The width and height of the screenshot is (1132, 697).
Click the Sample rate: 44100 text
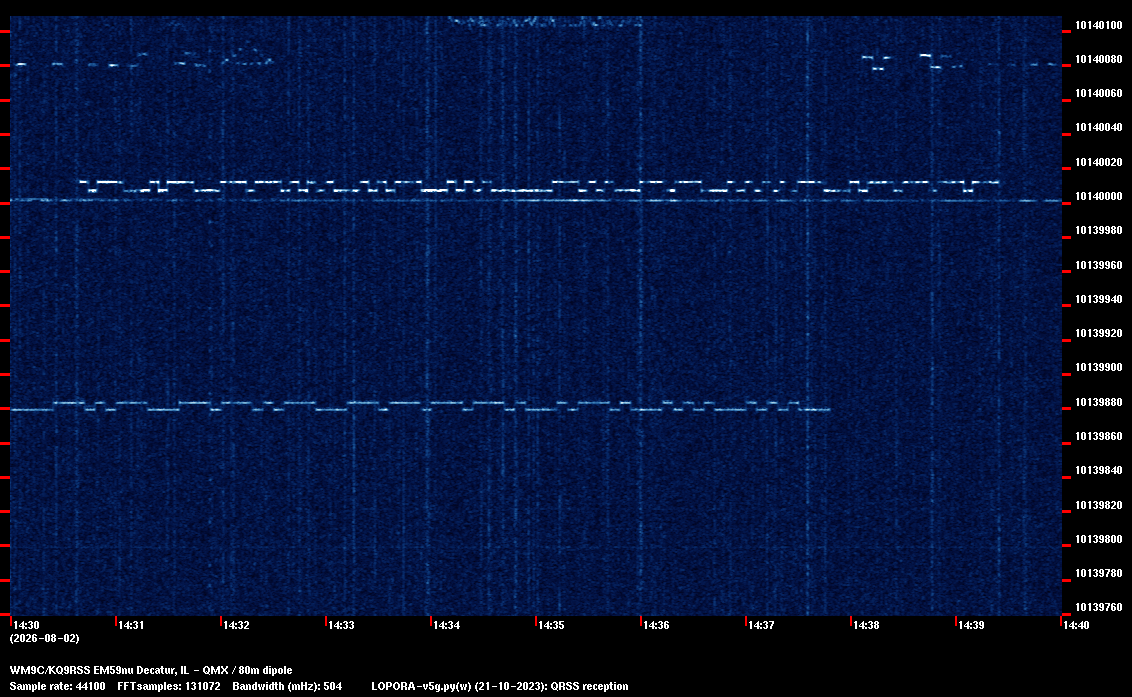[57, 686]
